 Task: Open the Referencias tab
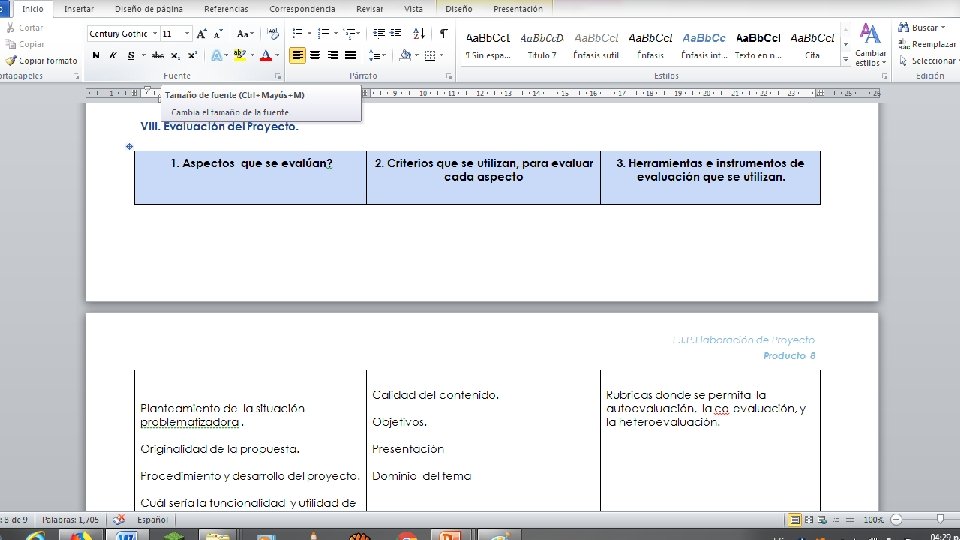[226, 9]
